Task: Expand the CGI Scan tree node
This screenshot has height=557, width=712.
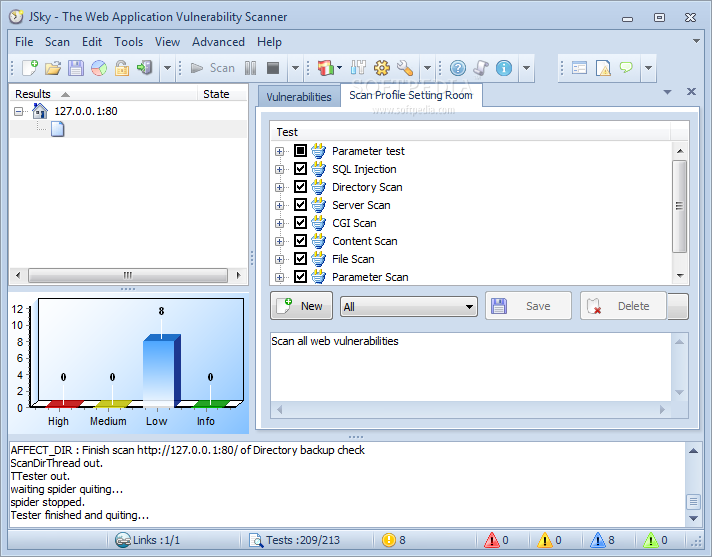Action: pyautogui.click(x=280, y=223)
